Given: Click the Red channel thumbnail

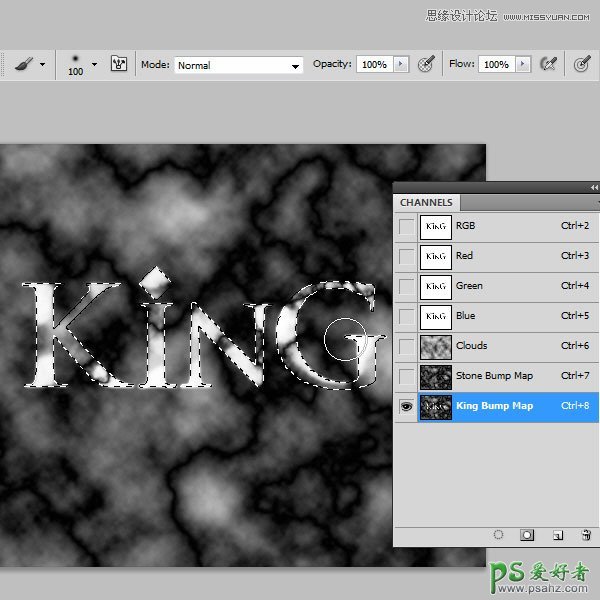Looking at the screenshot, I should point(435,256).
